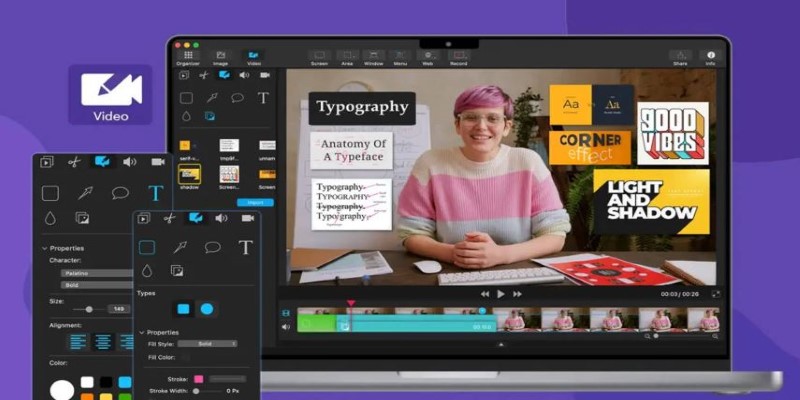Viewport: 800px width, 400px height.
Task: Expand preview with the fullscreen icon
Action: point(716,294)
